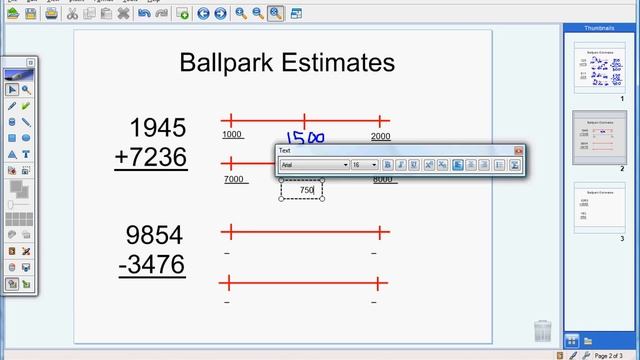Click the Copy icon in toolbar
The image size is (640, 360).
[x=89, y=13]
